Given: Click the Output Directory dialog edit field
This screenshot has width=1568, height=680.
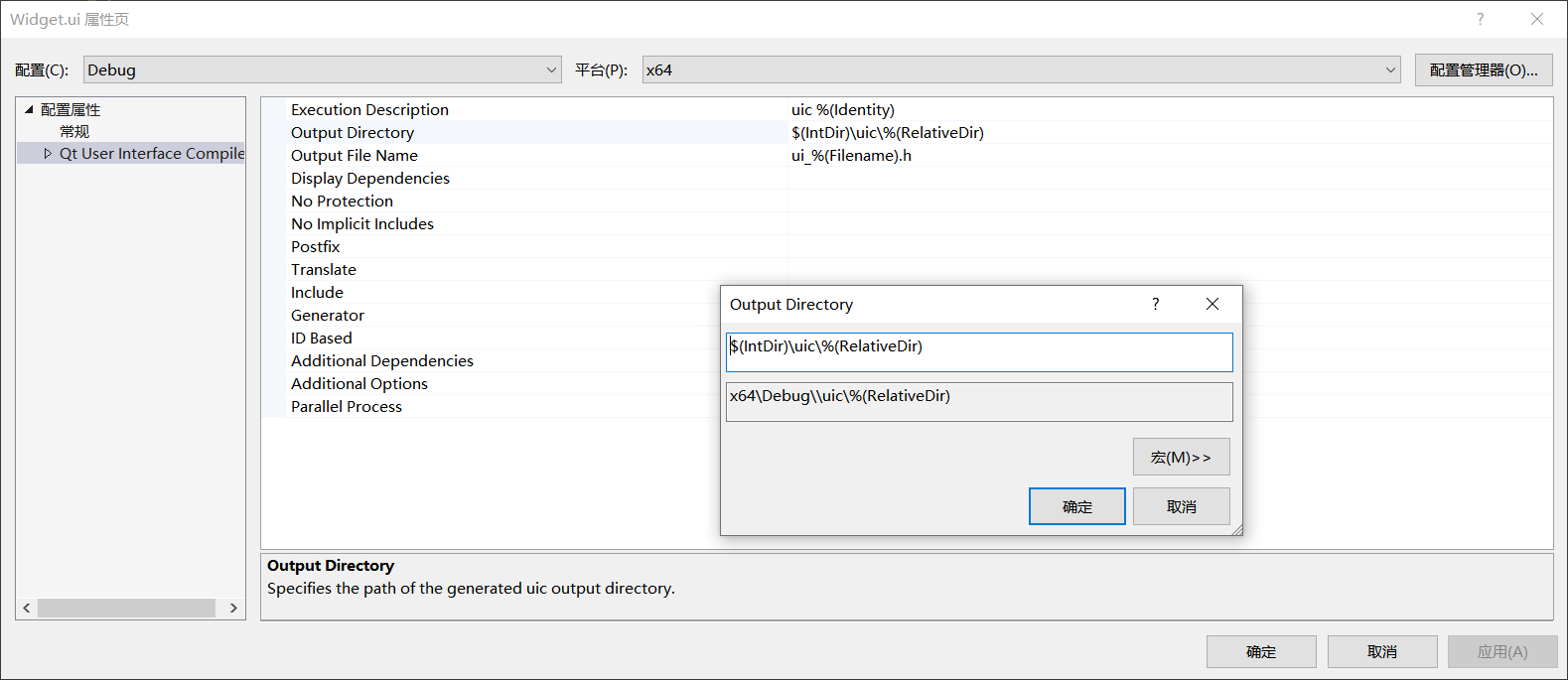Looking at the screenshot, I should pos(979,352).
